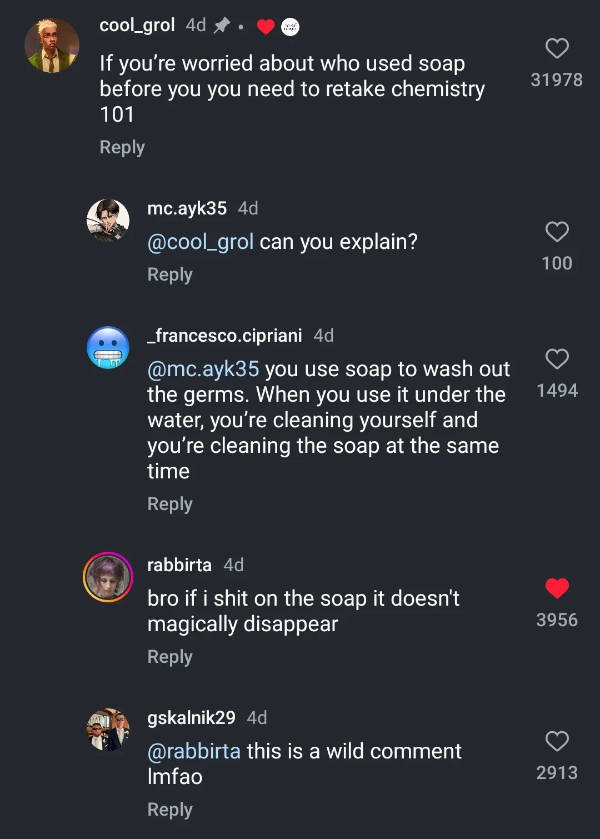Reply to _francesco.cipriani's comment

pyautogui.click(x=170, y=504)
